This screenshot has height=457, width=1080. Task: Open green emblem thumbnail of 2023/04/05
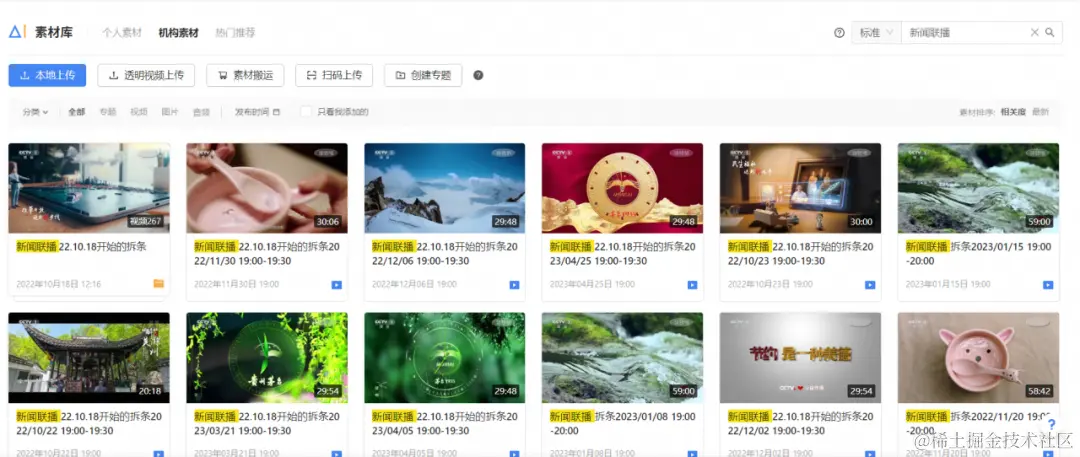coord(444,358)
